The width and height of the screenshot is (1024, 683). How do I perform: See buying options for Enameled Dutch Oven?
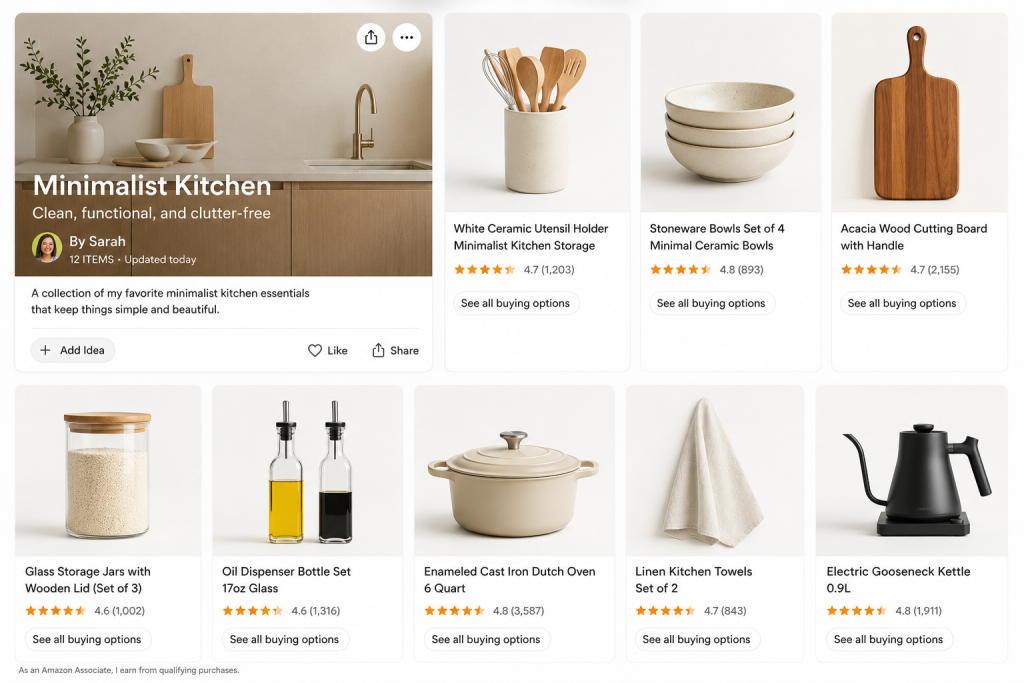(x=486, y=639)
